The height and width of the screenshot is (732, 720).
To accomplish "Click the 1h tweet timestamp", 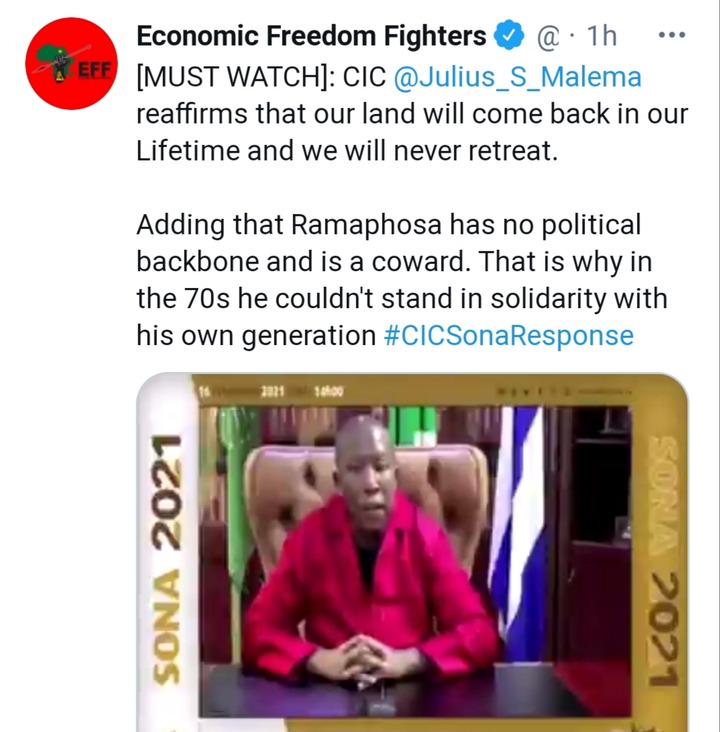I will pos(602,36).
